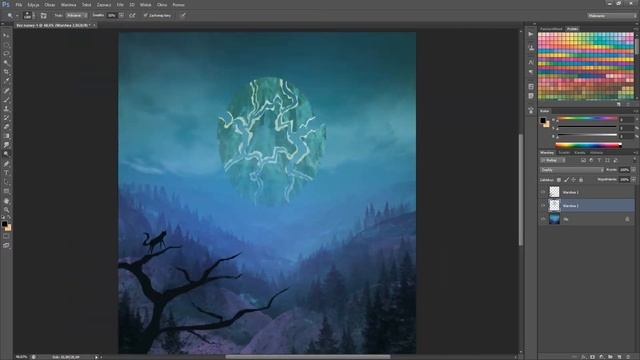
Task: Enable airbrush mode in options bar
Action: click(x=132, y=16)
